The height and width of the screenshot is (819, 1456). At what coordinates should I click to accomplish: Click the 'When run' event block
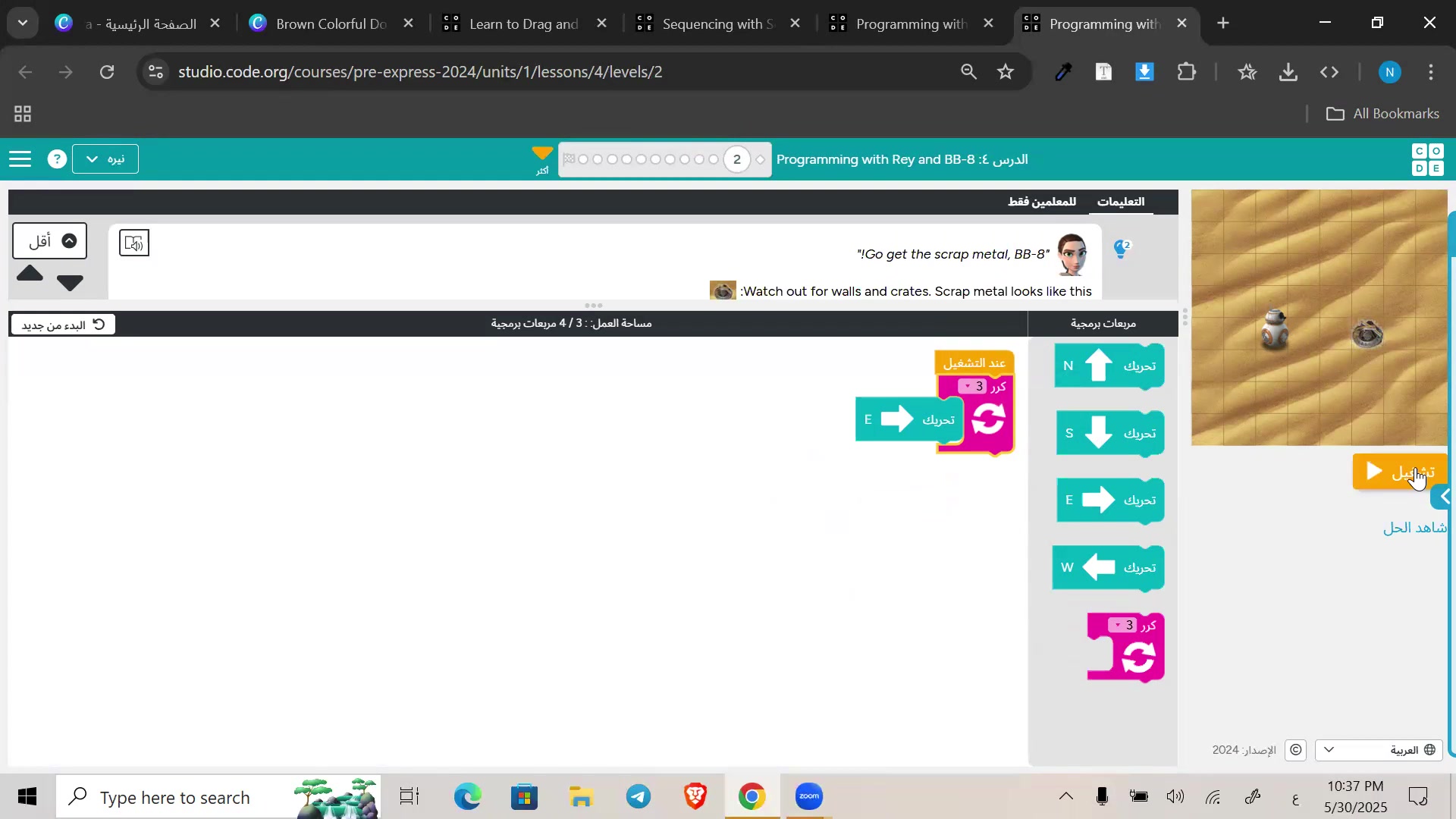coord(974,363)
